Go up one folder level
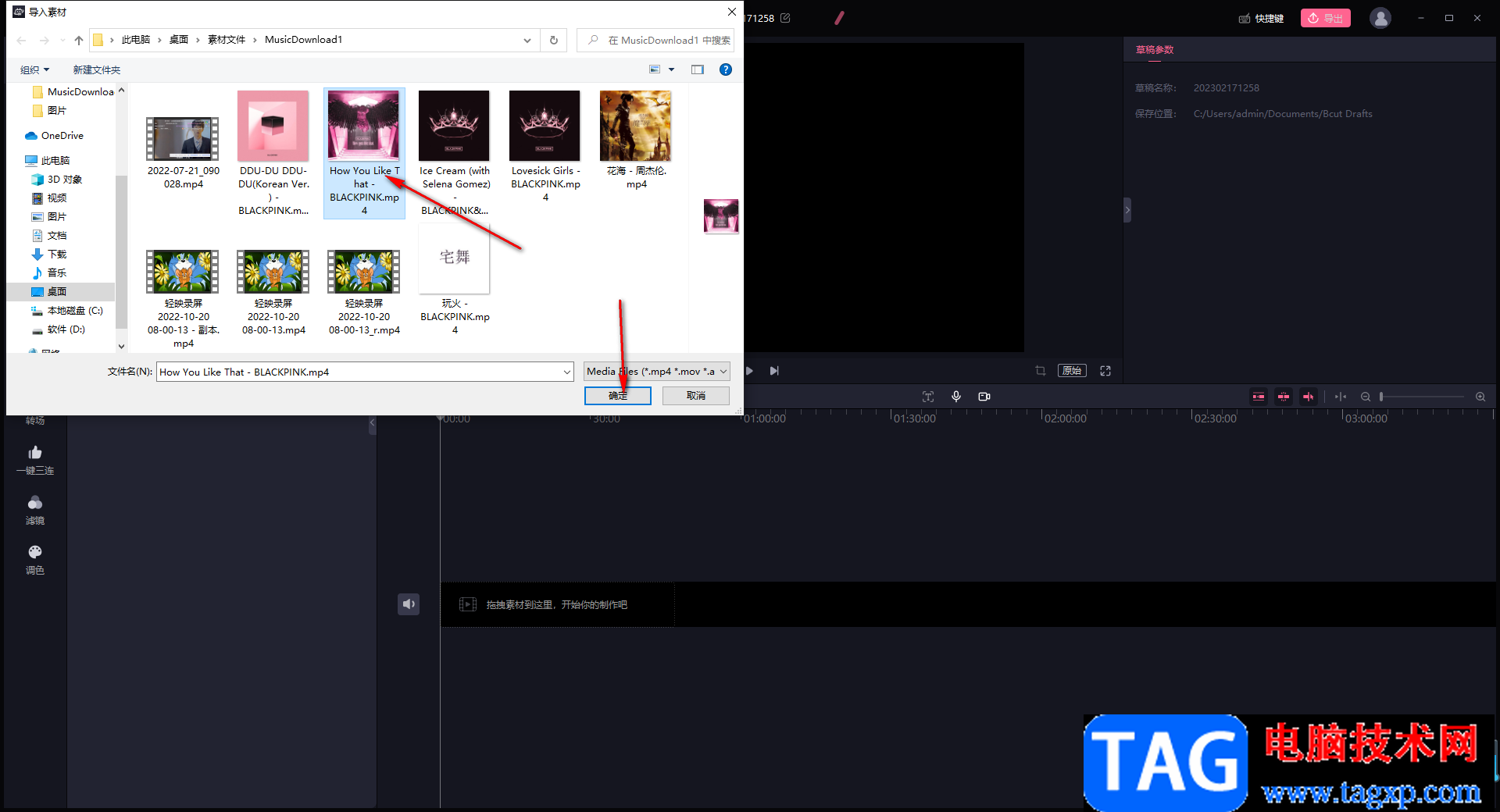This screenshot has width=1500, height=812. 79,40
